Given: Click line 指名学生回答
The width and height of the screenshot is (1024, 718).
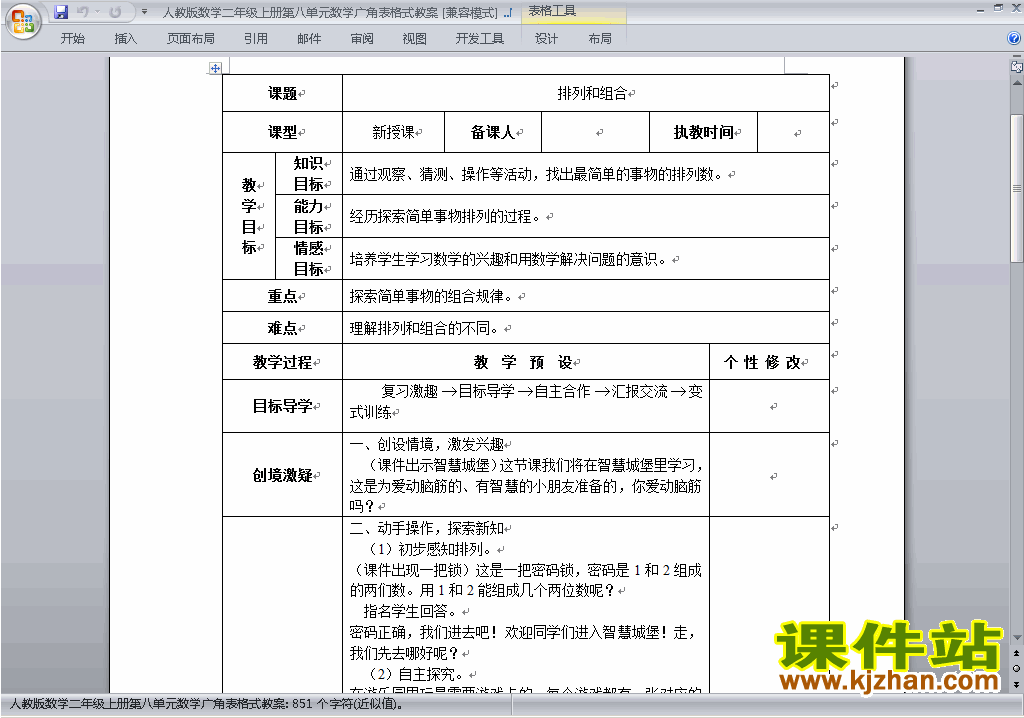Looking at the screenshot, I should coord(409,612).
